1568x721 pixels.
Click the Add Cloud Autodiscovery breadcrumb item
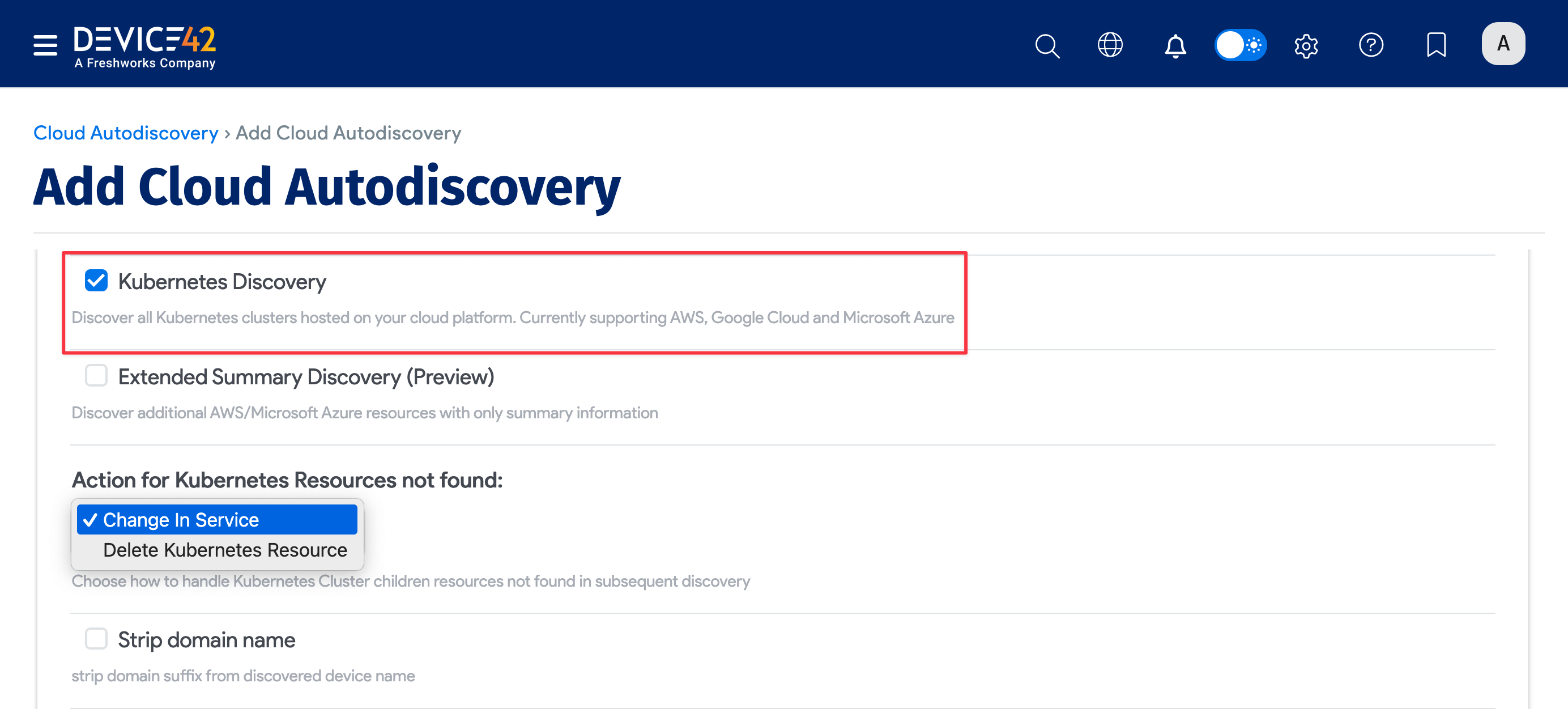pos(348,133)
